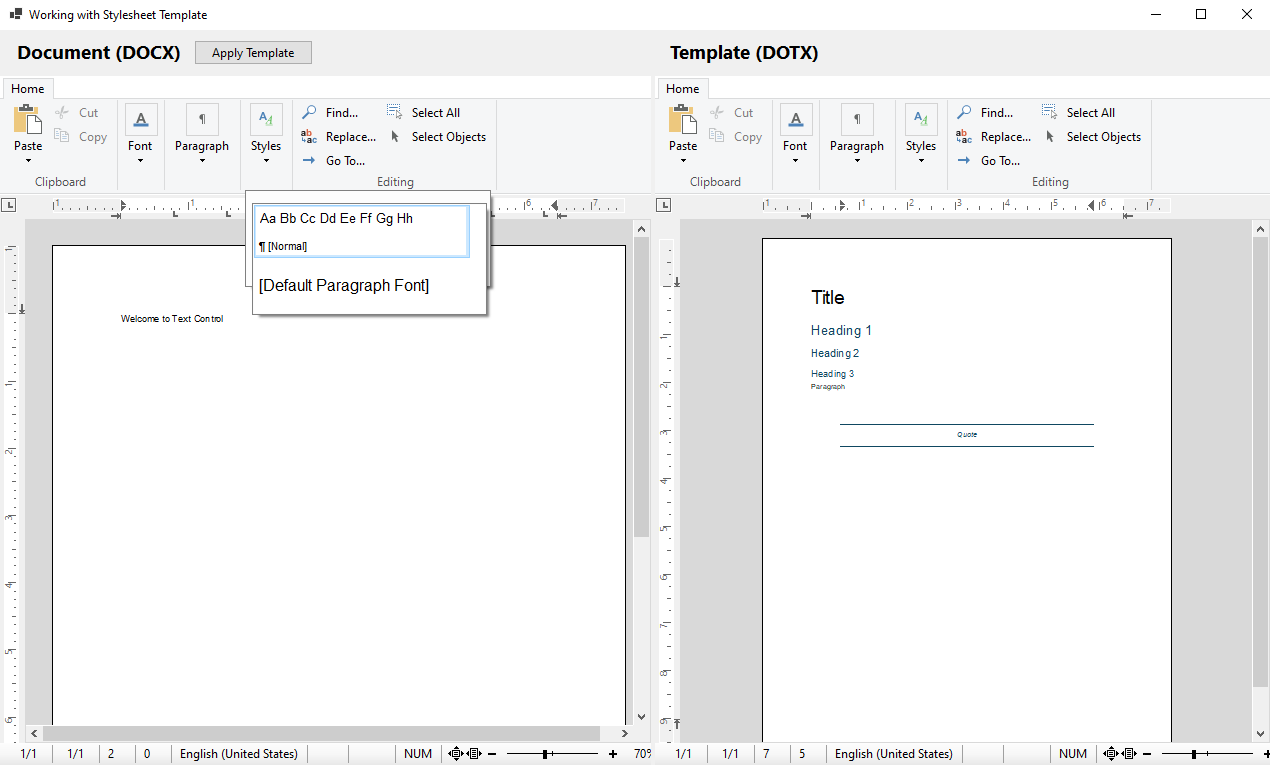Open Styles dropdown in Template ribbon
The width and height of the screenshot is (1270, 765).
pos(921,135)
